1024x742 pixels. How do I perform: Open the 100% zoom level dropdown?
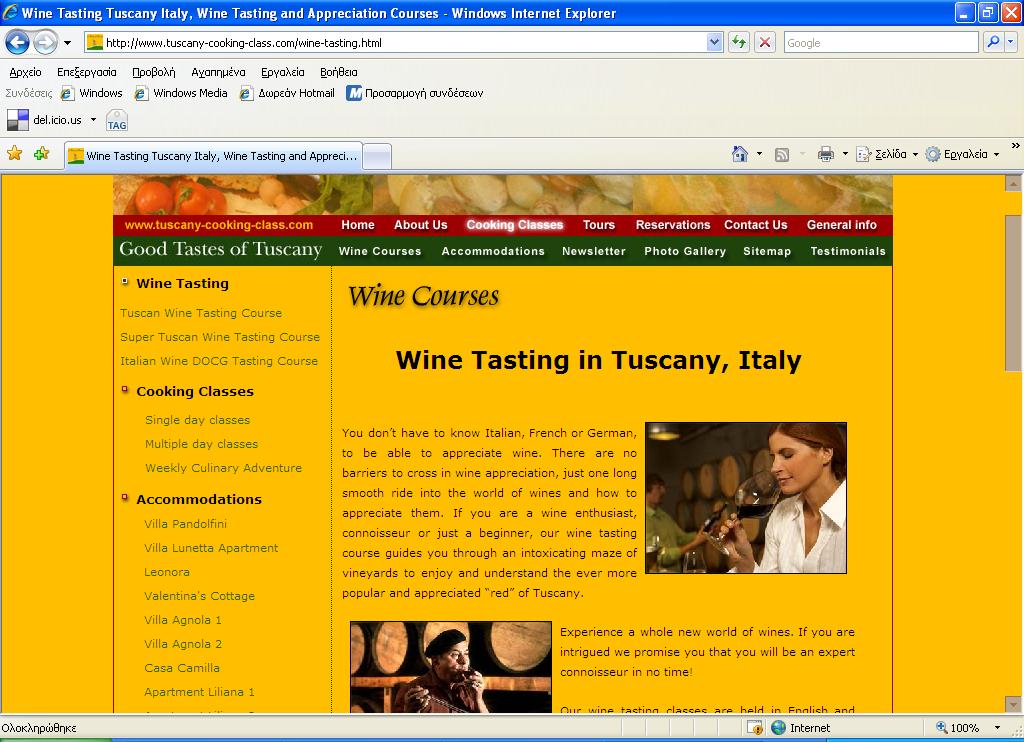click(997, 728)
